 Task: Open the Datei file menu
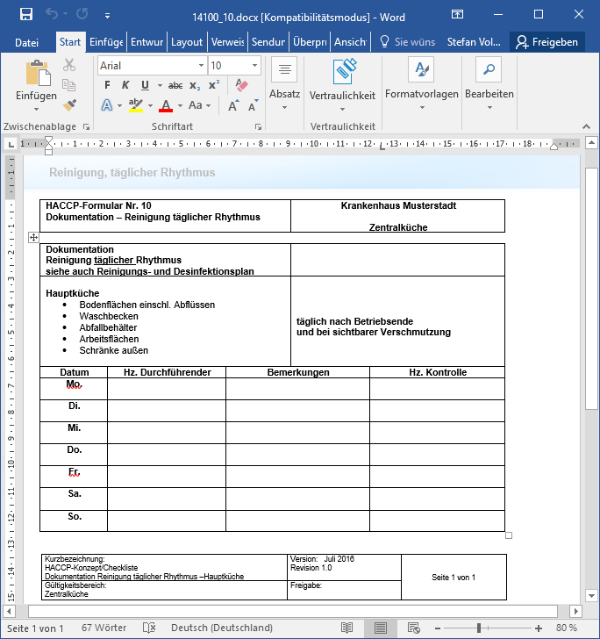pyautogui.click(x=27, y=42)
